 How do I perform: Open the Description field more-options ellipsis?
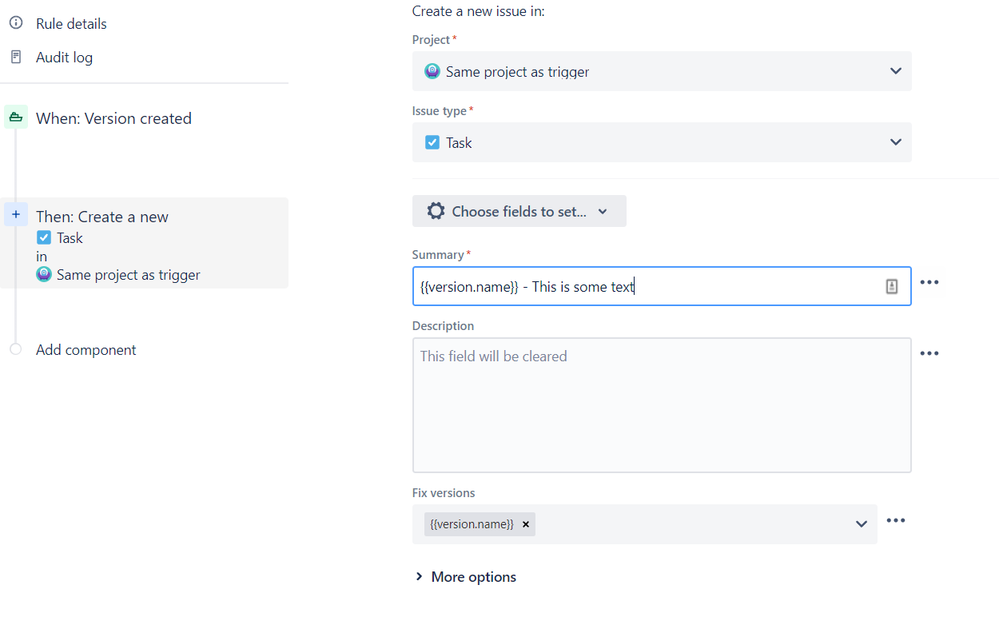929,353
